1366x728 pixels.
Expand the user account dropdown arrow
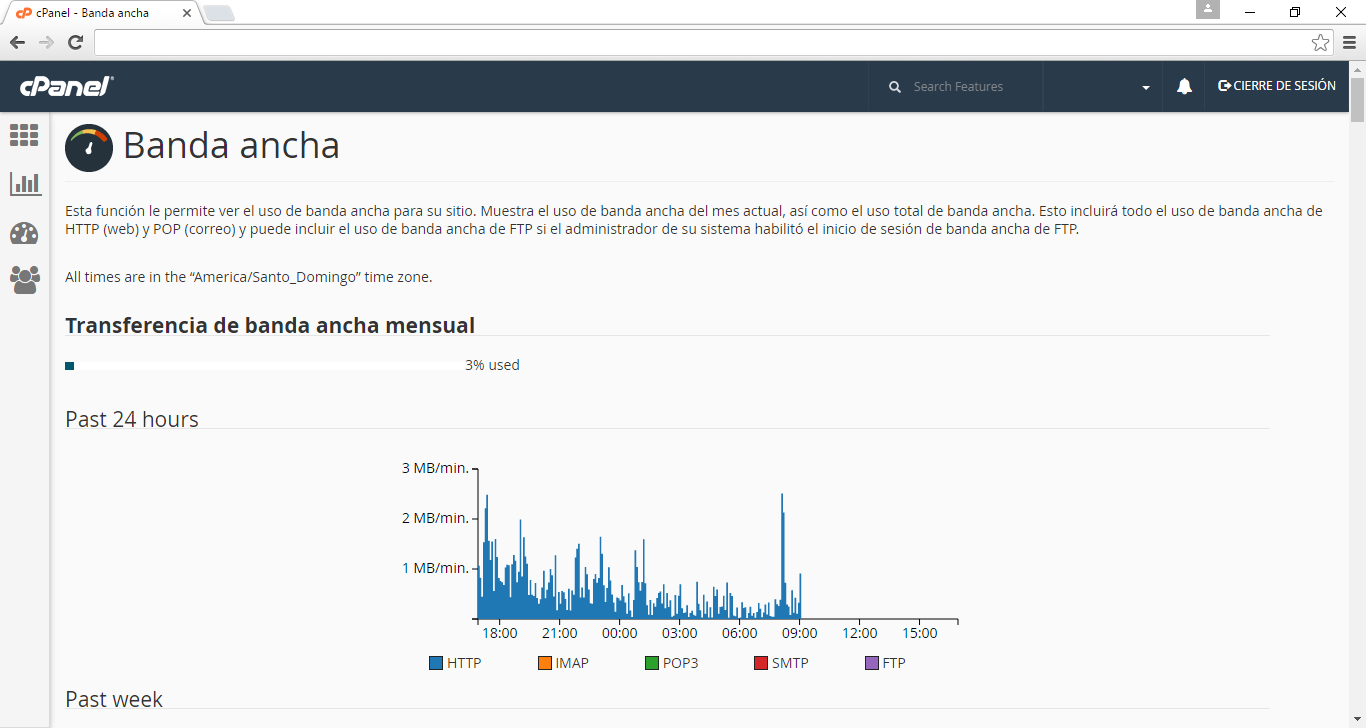pyautogui.click(x=1145, y=88)
